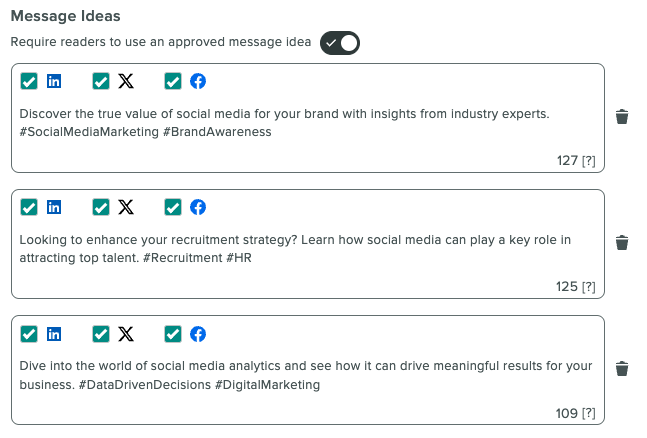Click into the #DataDrivenDecisions message text field

[308, 375]
